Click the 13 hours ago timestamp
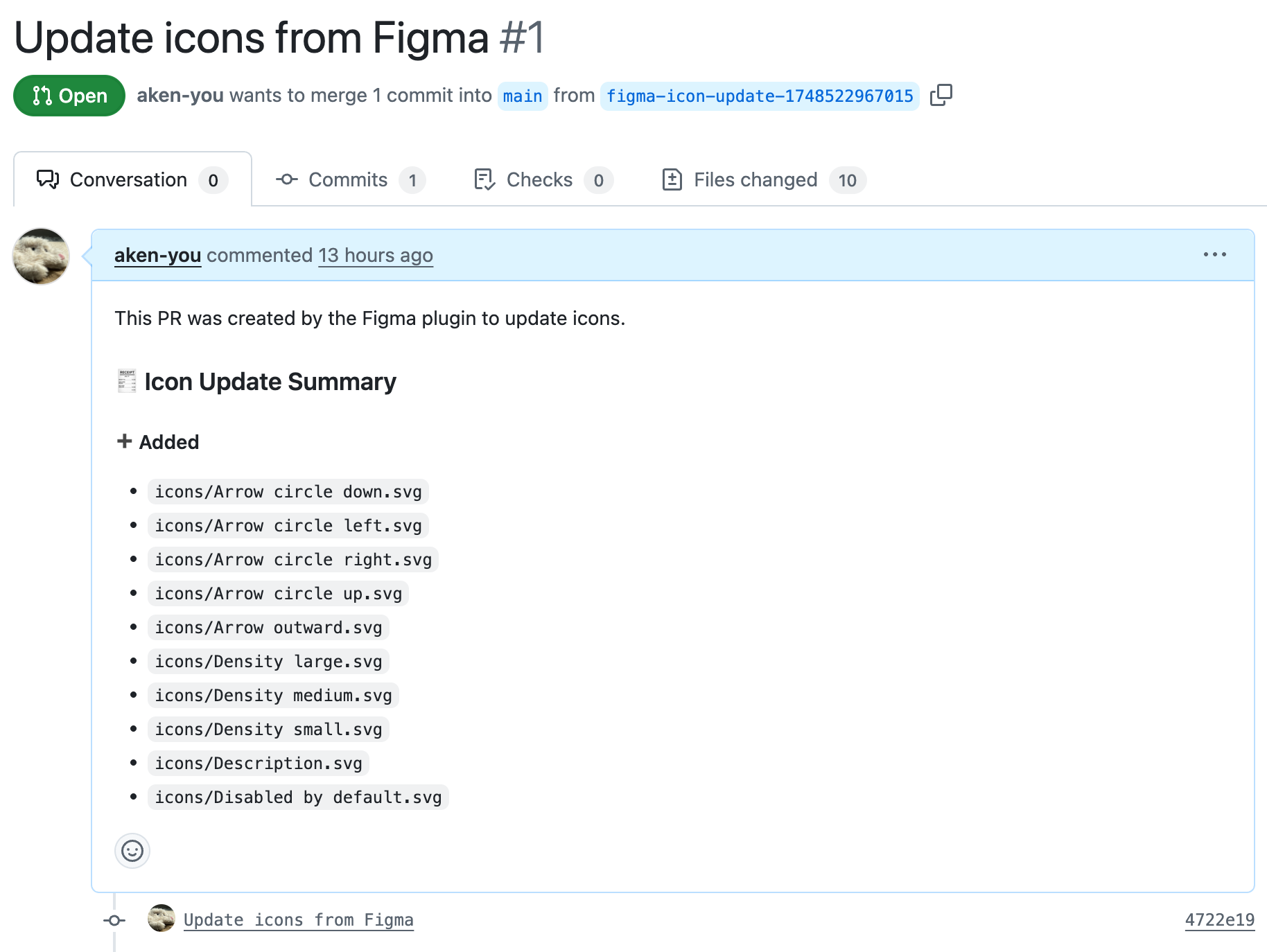This screenshot has width=1267, height=952. (x=376, y=255)
